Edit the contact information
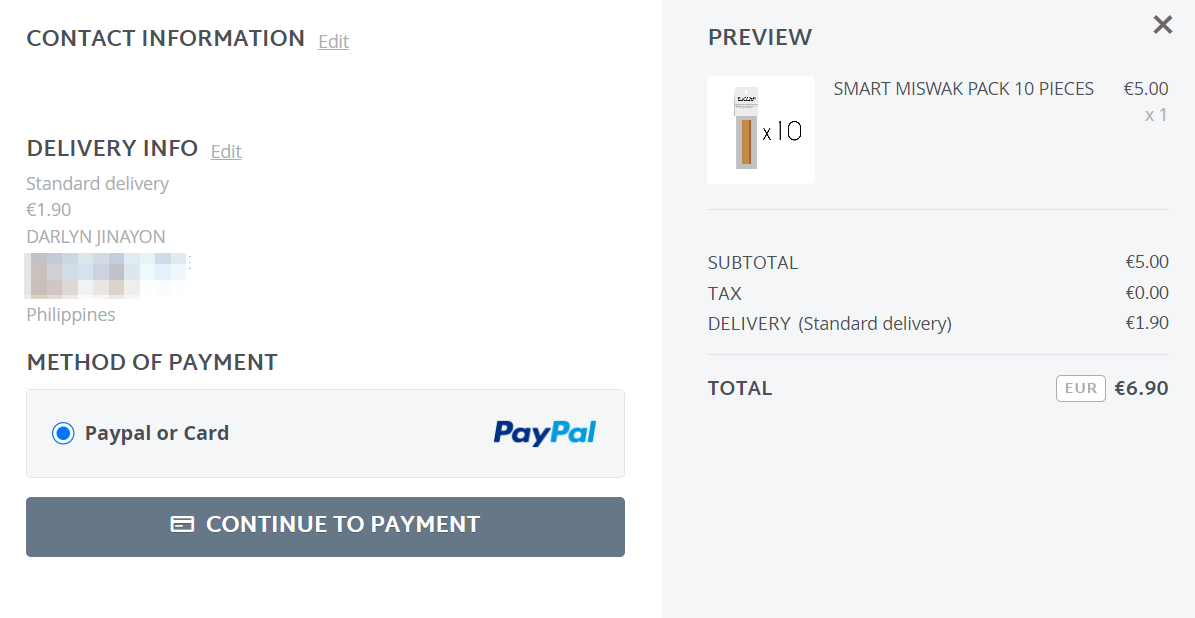Screen dimensions: 1195x618 point(333,41)
